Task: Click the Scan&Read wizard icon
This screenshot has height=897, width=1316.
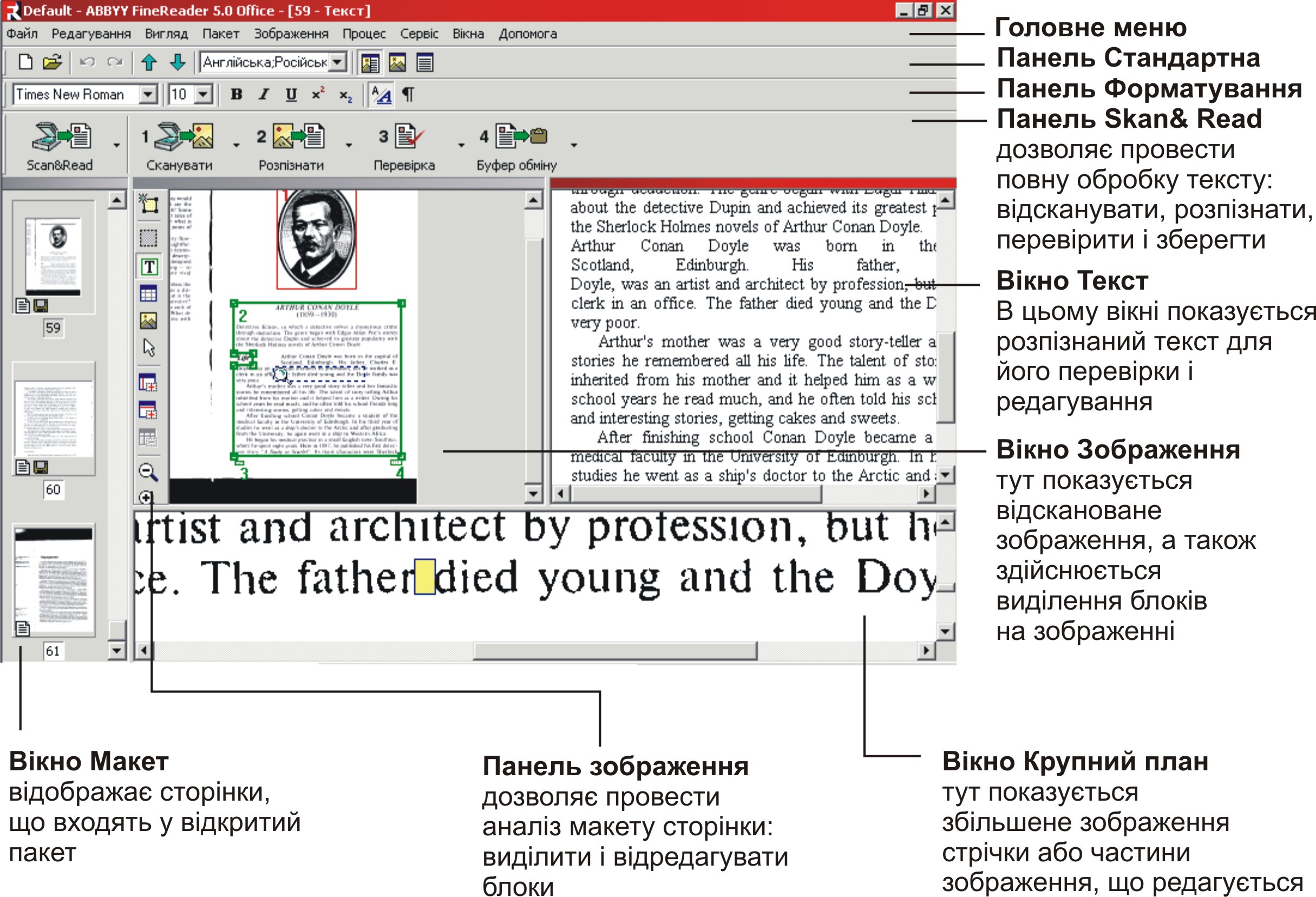Action: tap(61, 136)
